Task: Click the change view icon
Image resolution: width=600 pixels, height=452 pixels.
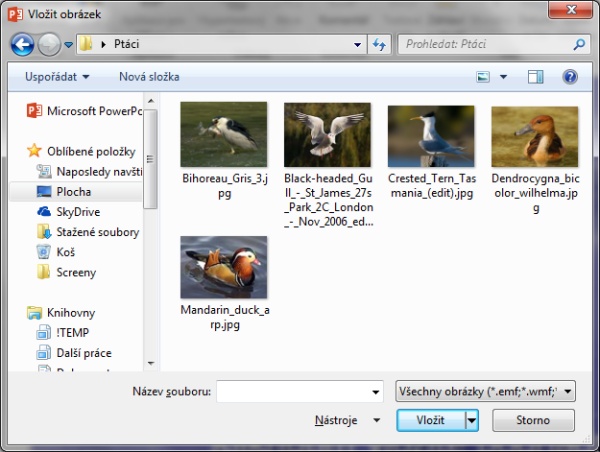Action: [483, 77]
